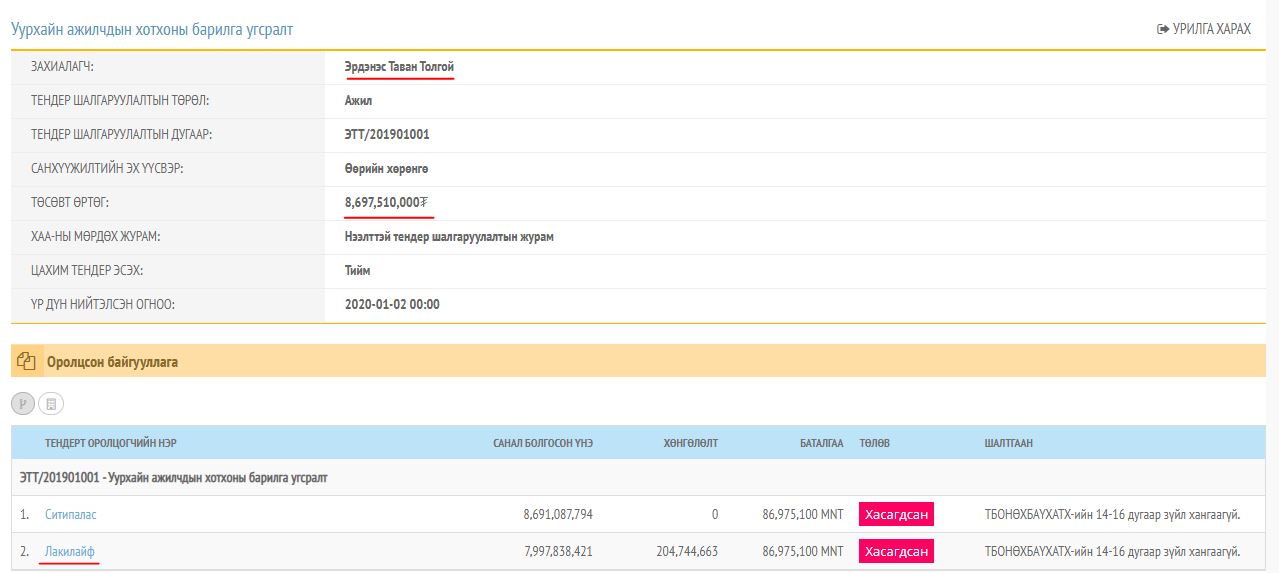Click the page title Уурхайн ажилчдын хотхоны барилга угсралт
The height and width of the screenshot is (573, 1279).
click(x=152, y=30)
